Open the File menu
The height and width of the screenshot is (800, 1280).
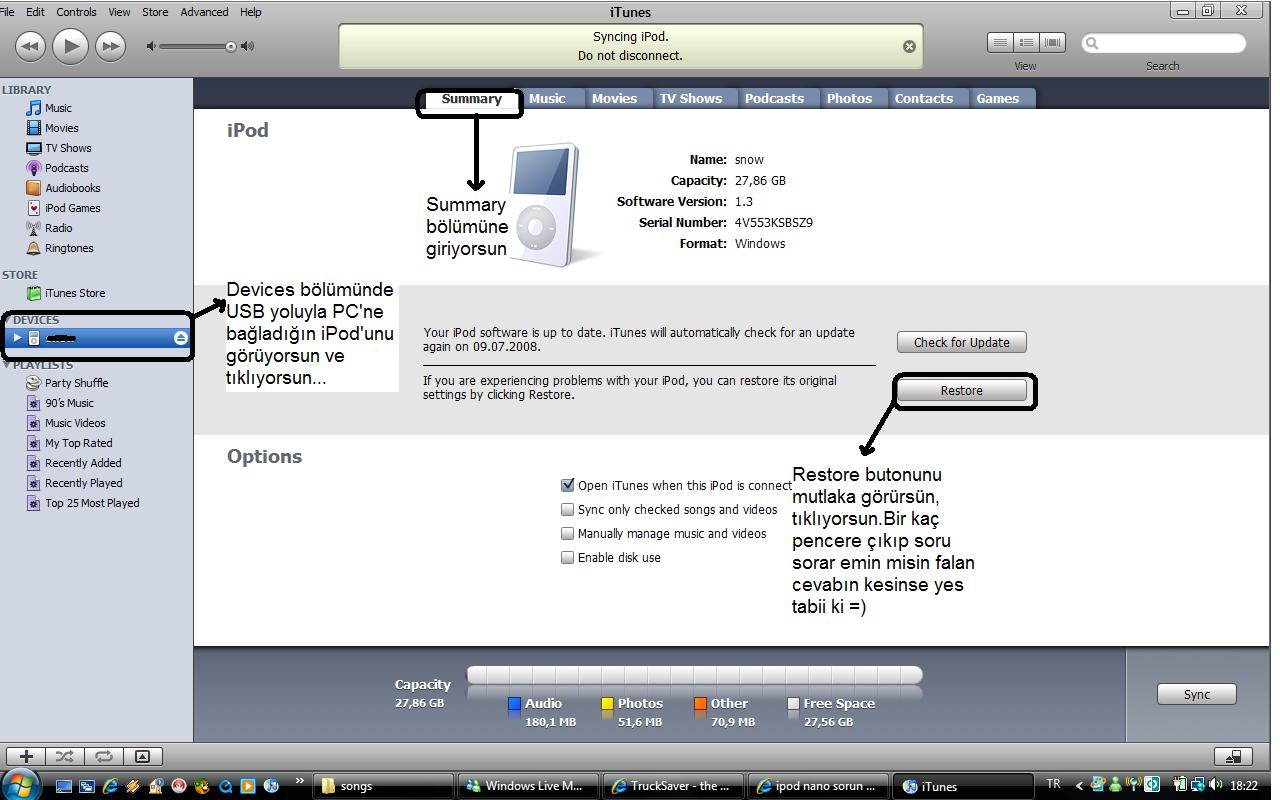pos(6,12)
